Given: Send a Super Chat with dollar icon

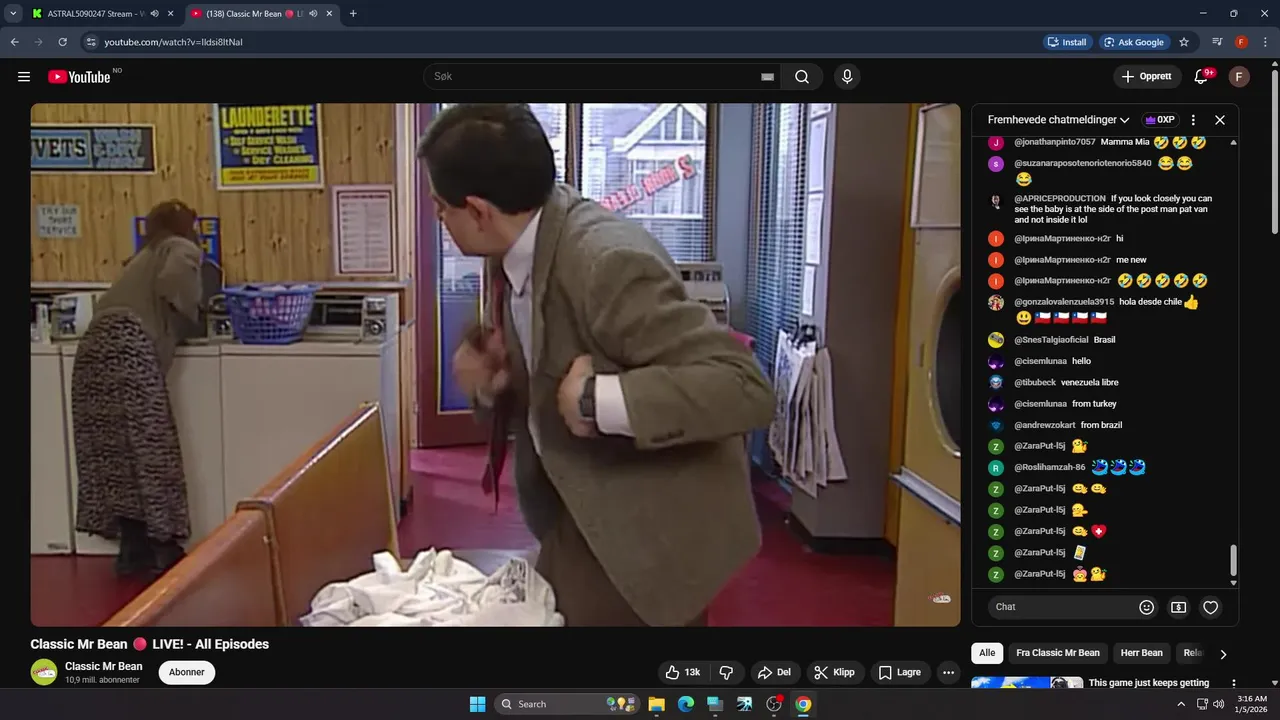Looking at the screenshot, I should [x=1179, y=607].
